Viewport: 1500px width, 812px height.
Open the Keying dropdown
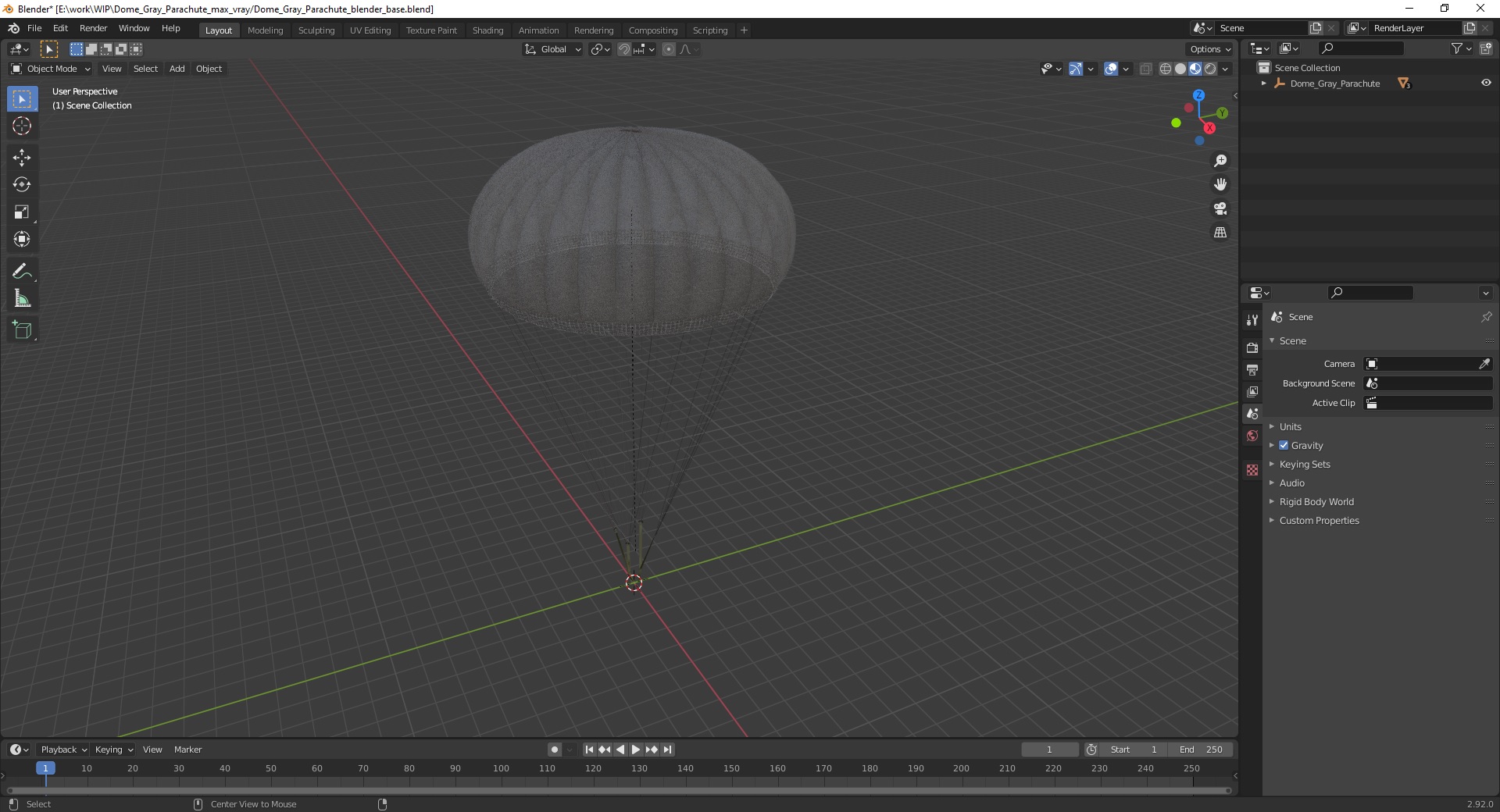pyautogui.click(x=114, y=750)
